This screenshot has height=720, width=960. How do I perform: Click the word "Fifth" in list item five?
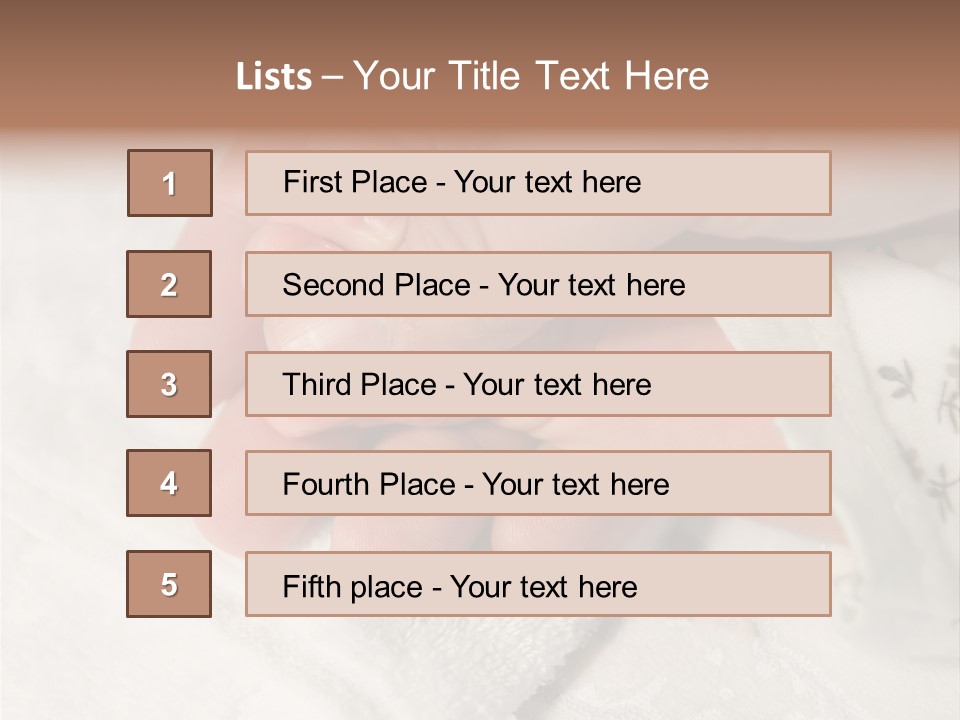pyautogui.click(x=311, y=586)
